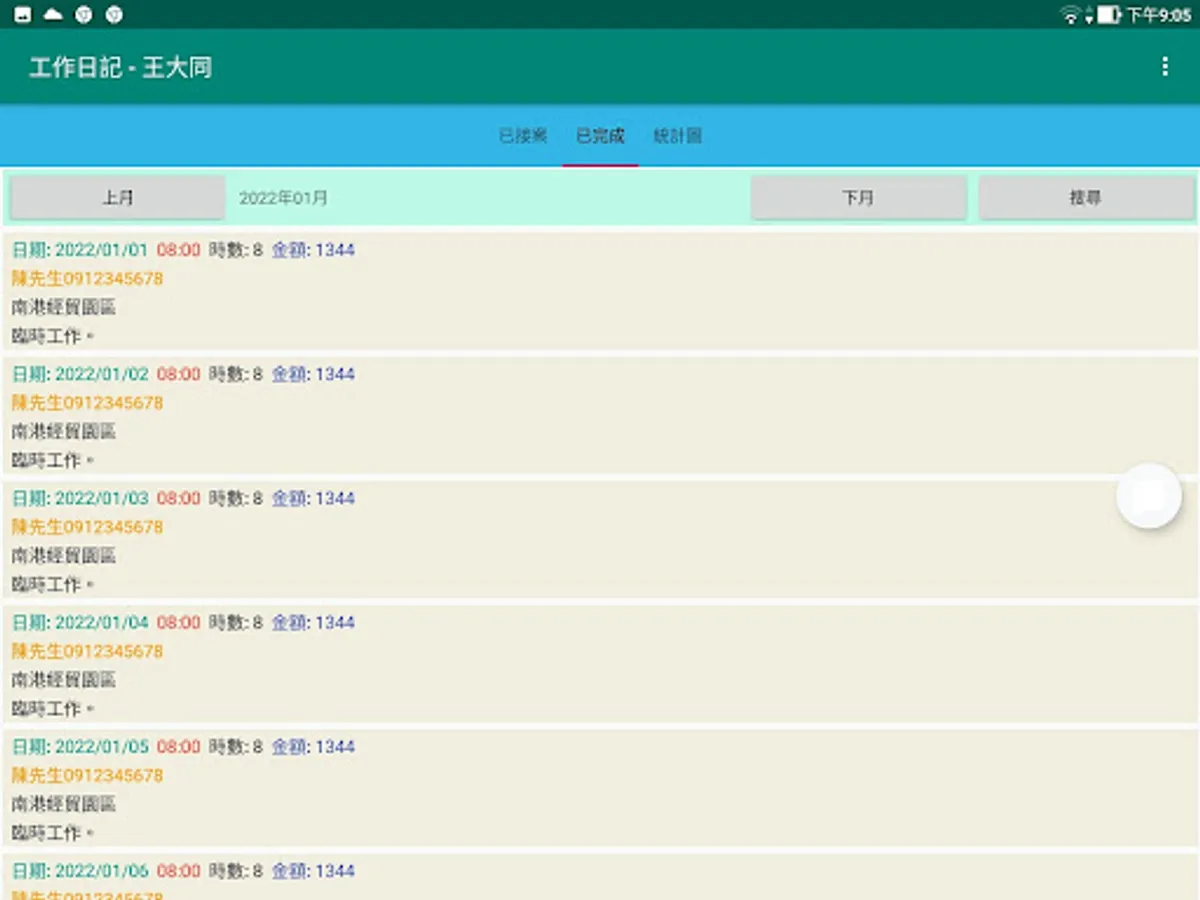The image size is (1200, 900).
Task: Switch to the 統計圖 tab
Action: tap(677, 136)
